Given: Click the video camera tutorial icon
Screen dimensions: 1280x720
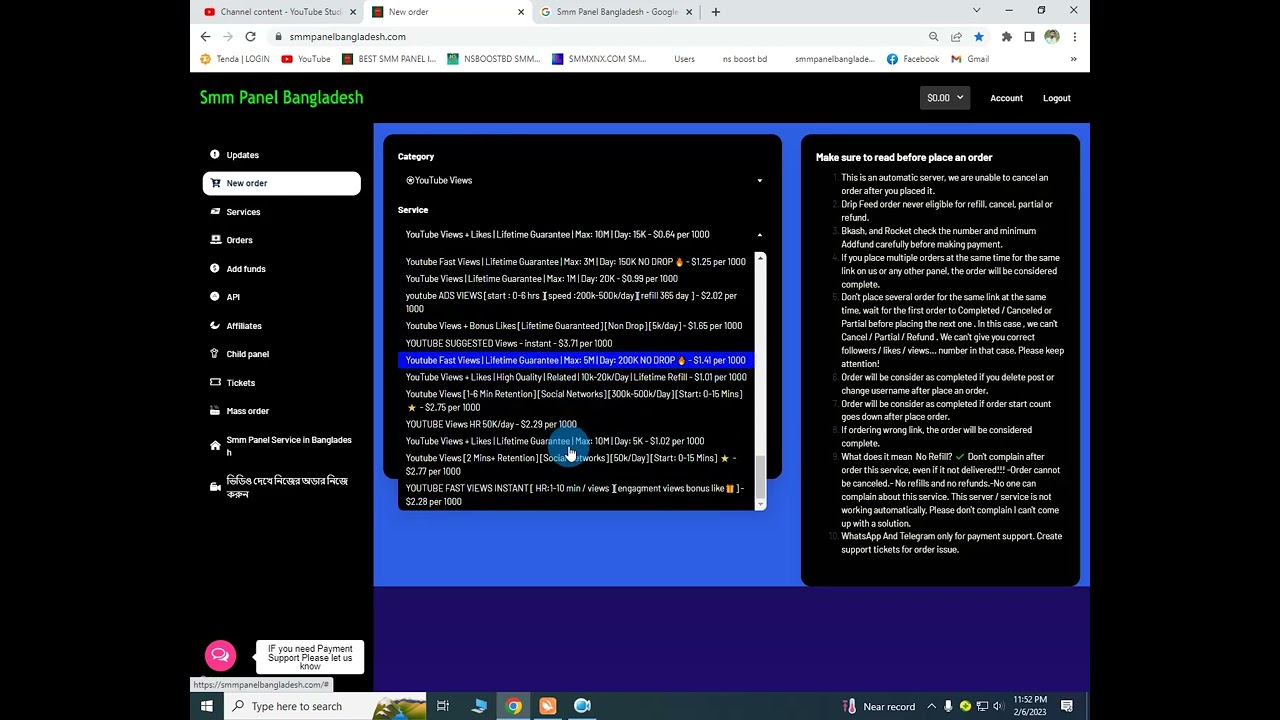Looking at the screenshot, I should click(x=215, y=487).
